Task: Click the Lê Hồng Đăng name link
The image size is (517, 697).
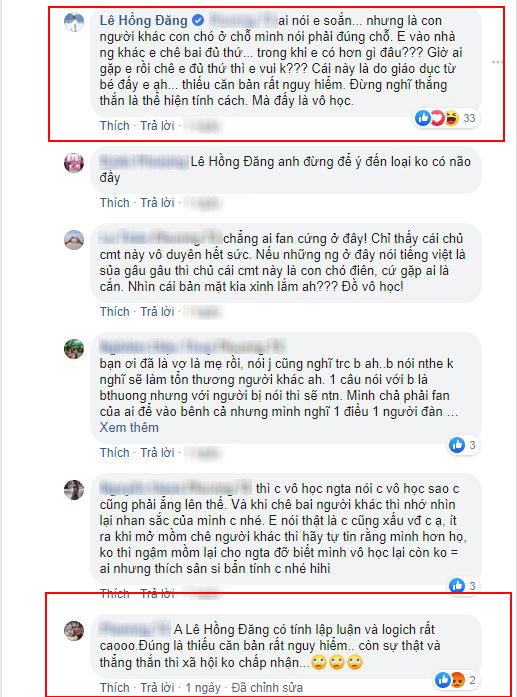Action: [x=144, y=20]
